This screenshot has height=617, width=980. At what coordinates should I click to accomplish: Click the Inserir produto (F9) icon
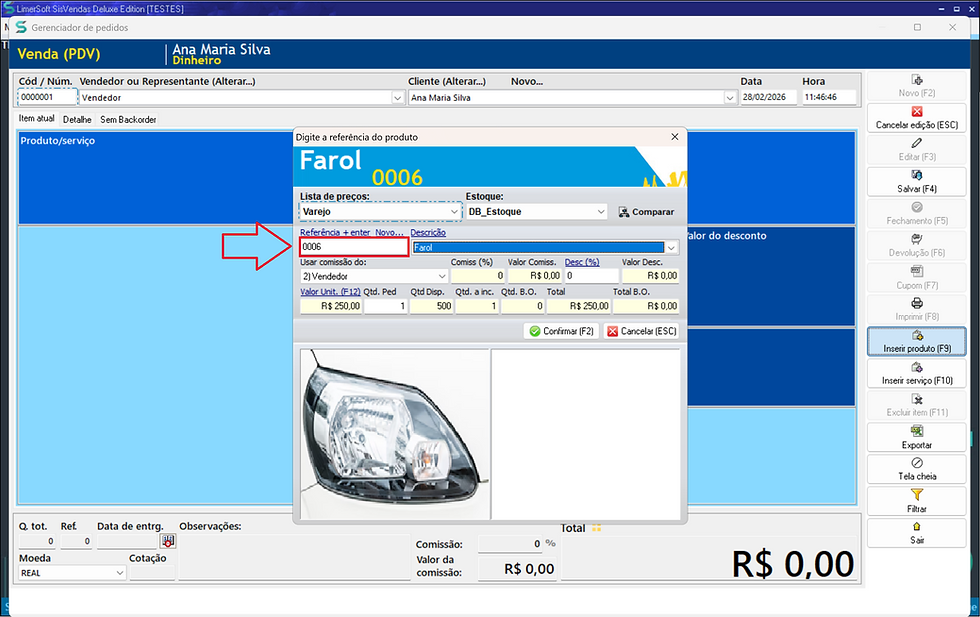916,338
